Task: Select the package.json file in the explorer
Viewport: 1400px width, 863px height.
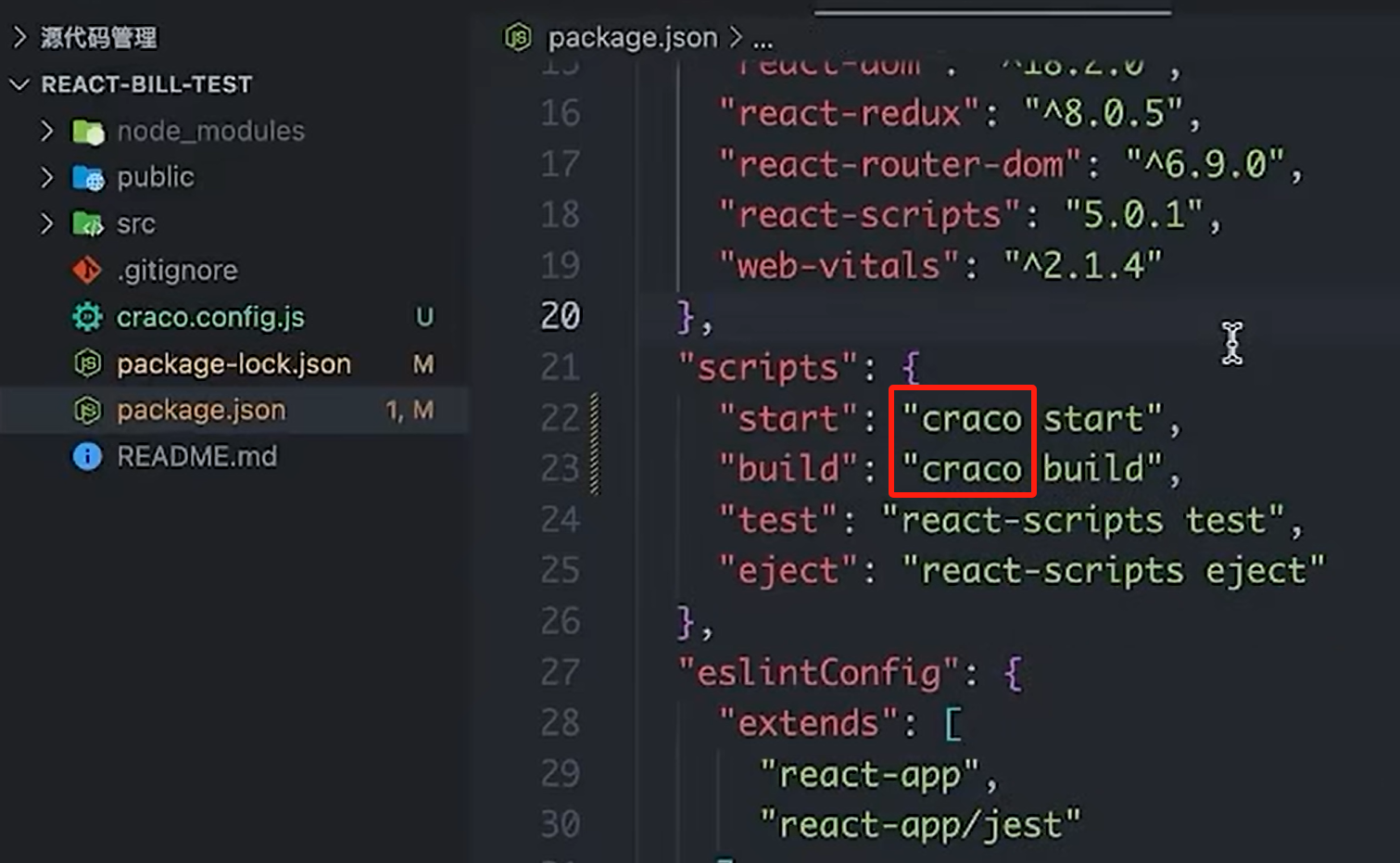Action: click(x=201, y=409)
